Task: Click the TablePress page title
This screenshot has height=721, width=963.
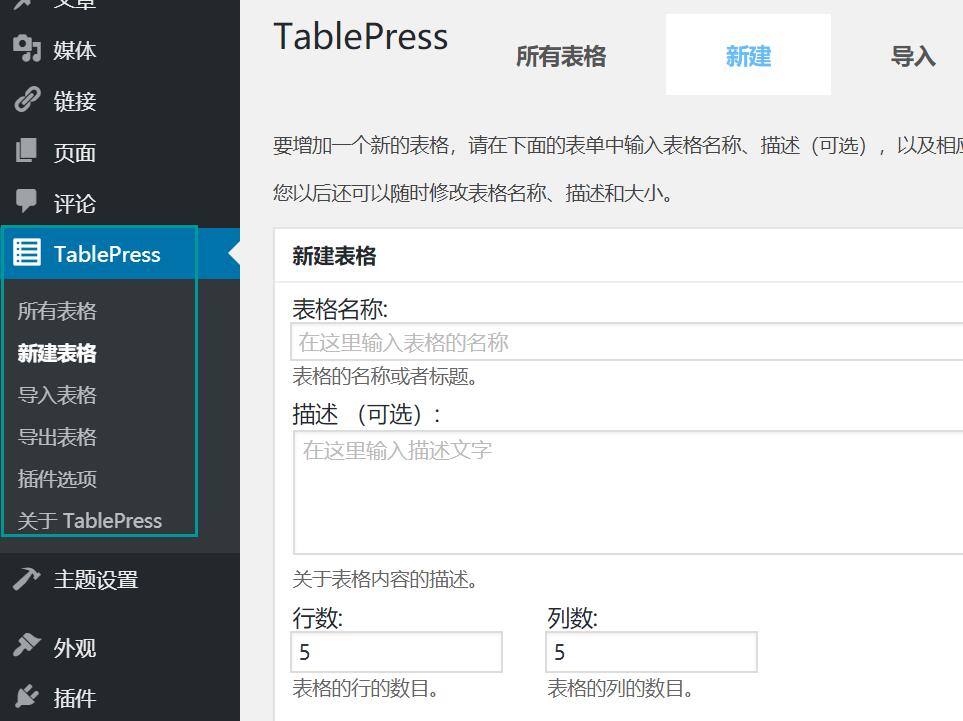Action: [x=361, y=36]
